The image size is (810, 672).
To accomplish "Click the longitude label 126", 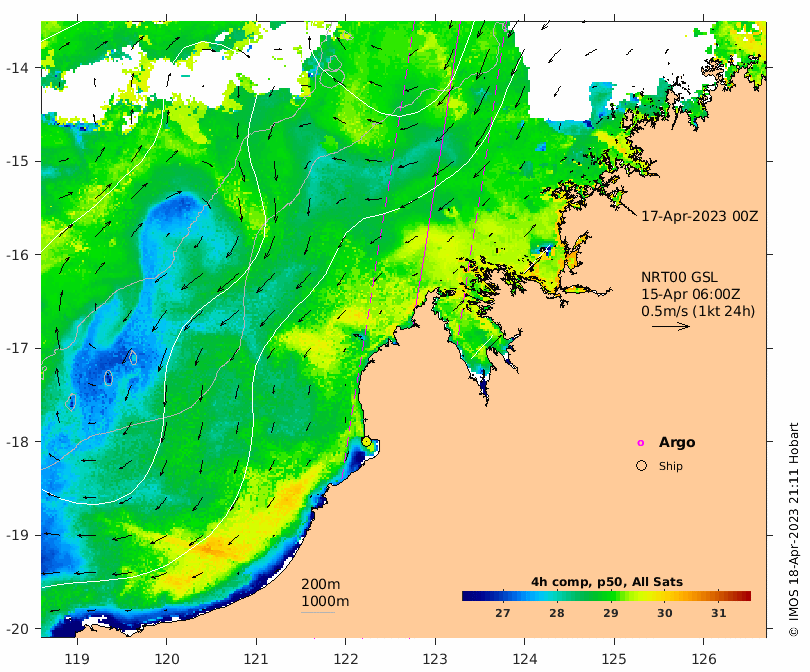I will click(x=704, y=659).
